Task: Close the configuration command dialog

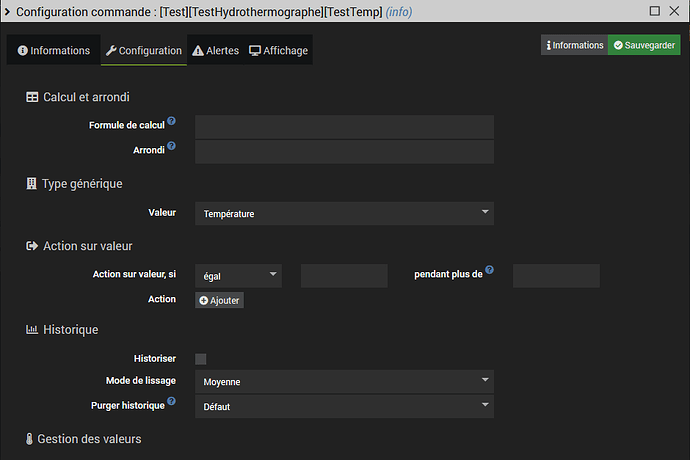Action: [x=675, y=12]
